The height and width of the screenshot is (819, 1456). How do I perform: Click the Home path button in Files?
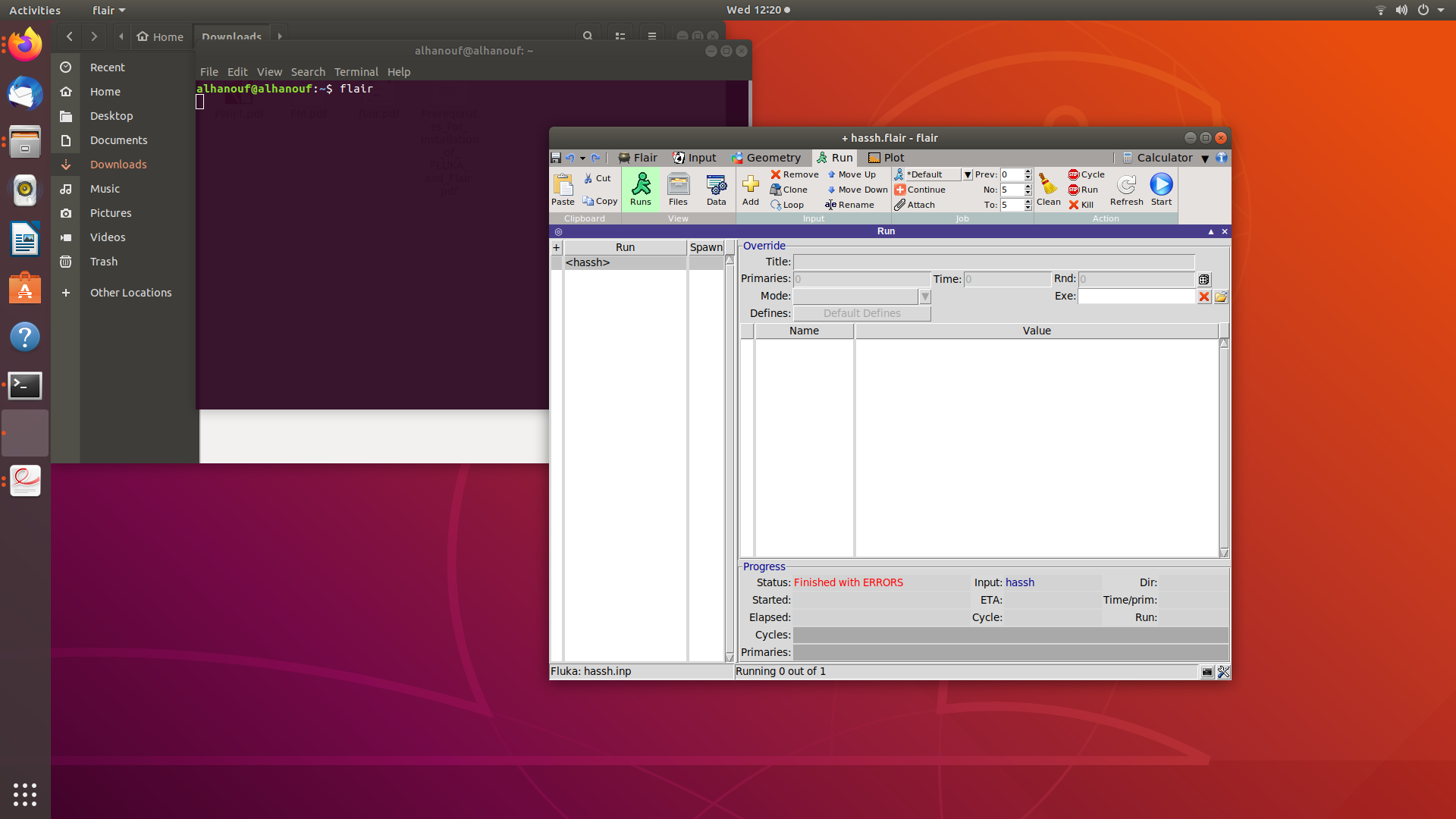point(161,36)
